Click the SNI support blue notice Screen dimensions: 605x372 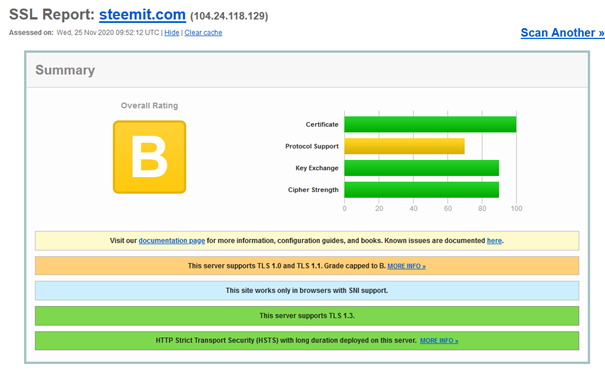pos(307,291)
